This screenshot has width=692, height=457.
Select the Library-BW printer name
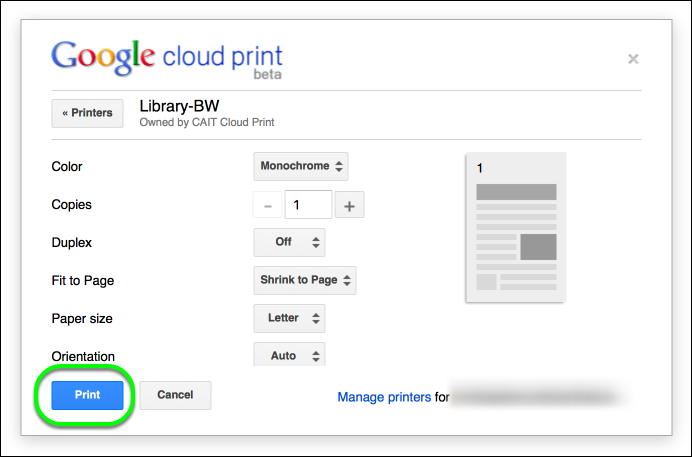click(179, 106)
